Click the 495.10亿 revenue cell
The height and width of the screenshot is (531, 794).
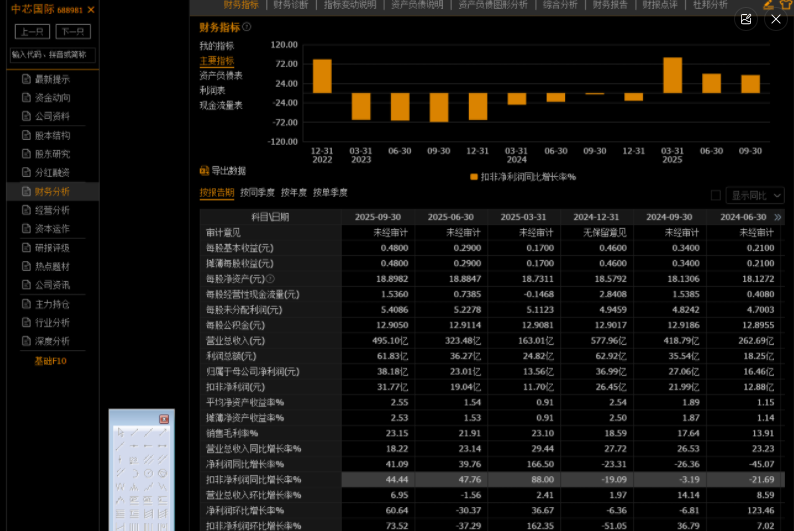click(x=390, y=341)
